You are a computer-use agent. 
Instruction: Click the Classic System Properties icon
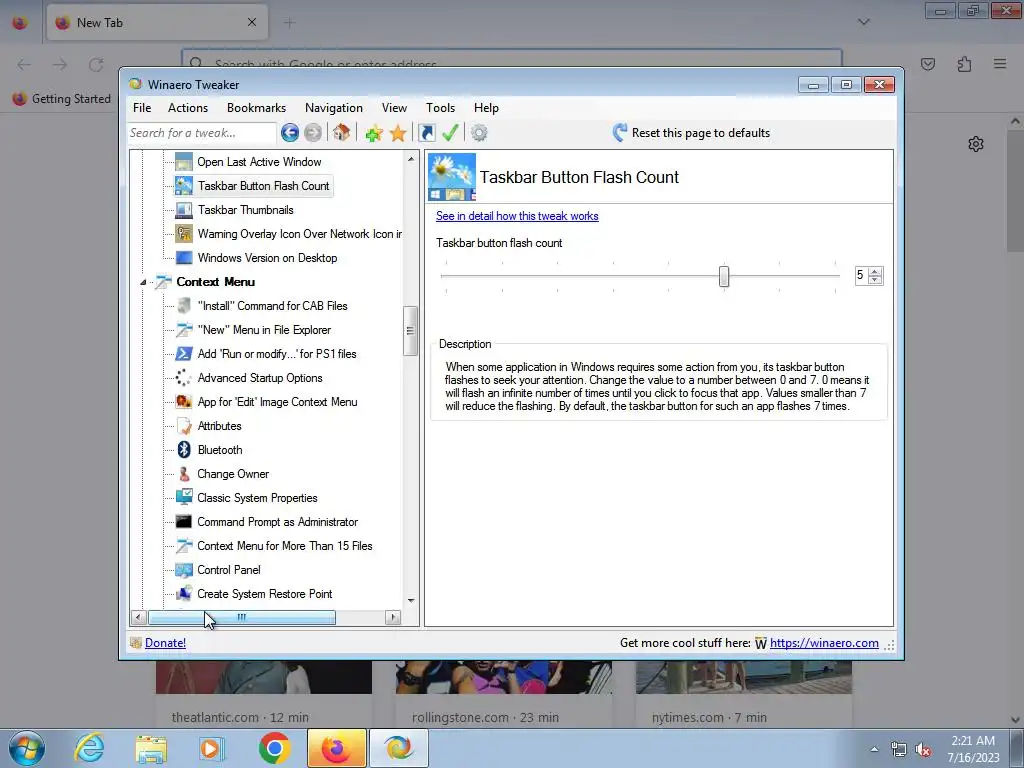[184, 497]
